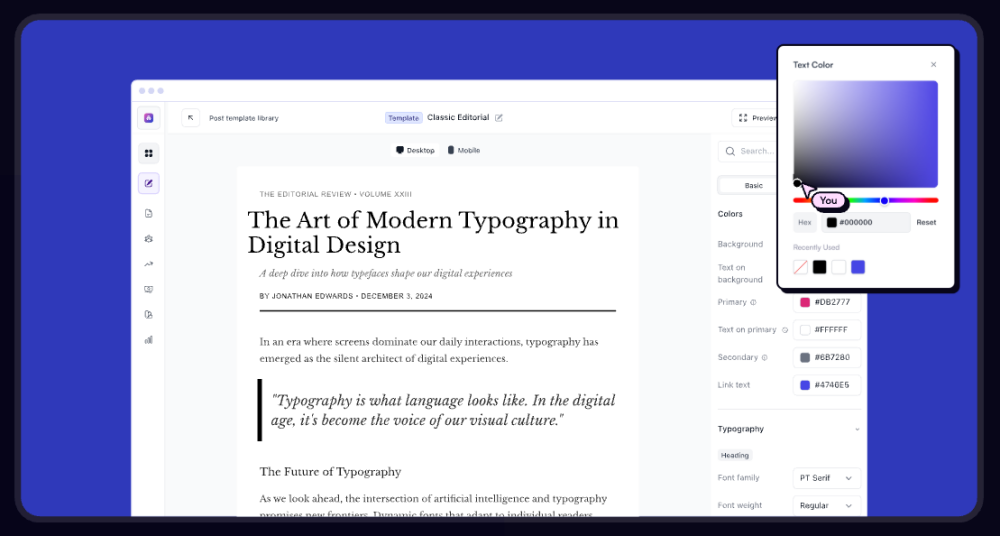Click the hue slider handle
1000x536 pixels.
pos(884,200)
